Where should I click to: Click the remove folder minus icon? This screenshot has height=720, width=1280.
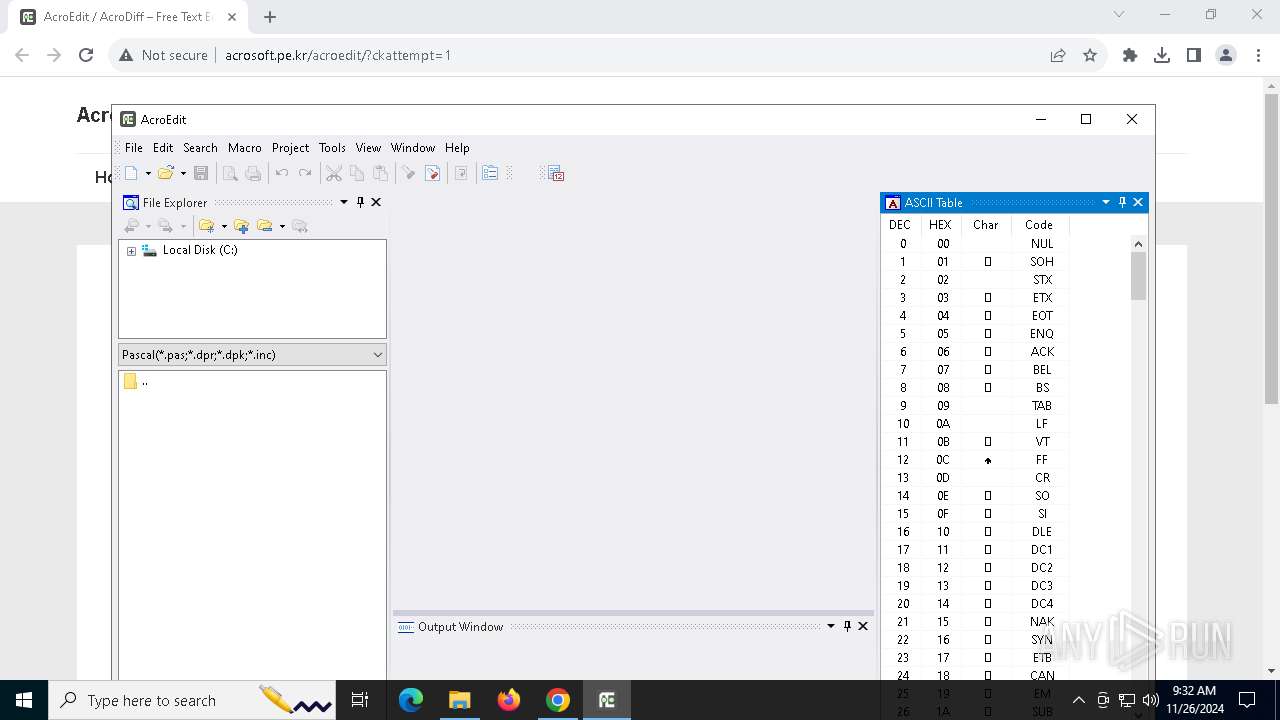pyautogui.click(x=265, y=226)
